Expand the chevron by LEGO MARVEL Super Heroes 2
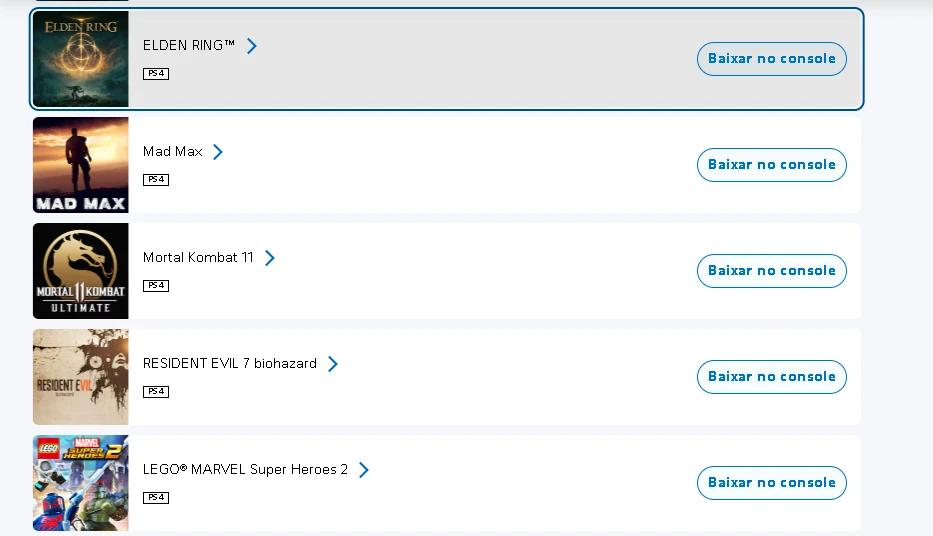 (x=364, y=470)
